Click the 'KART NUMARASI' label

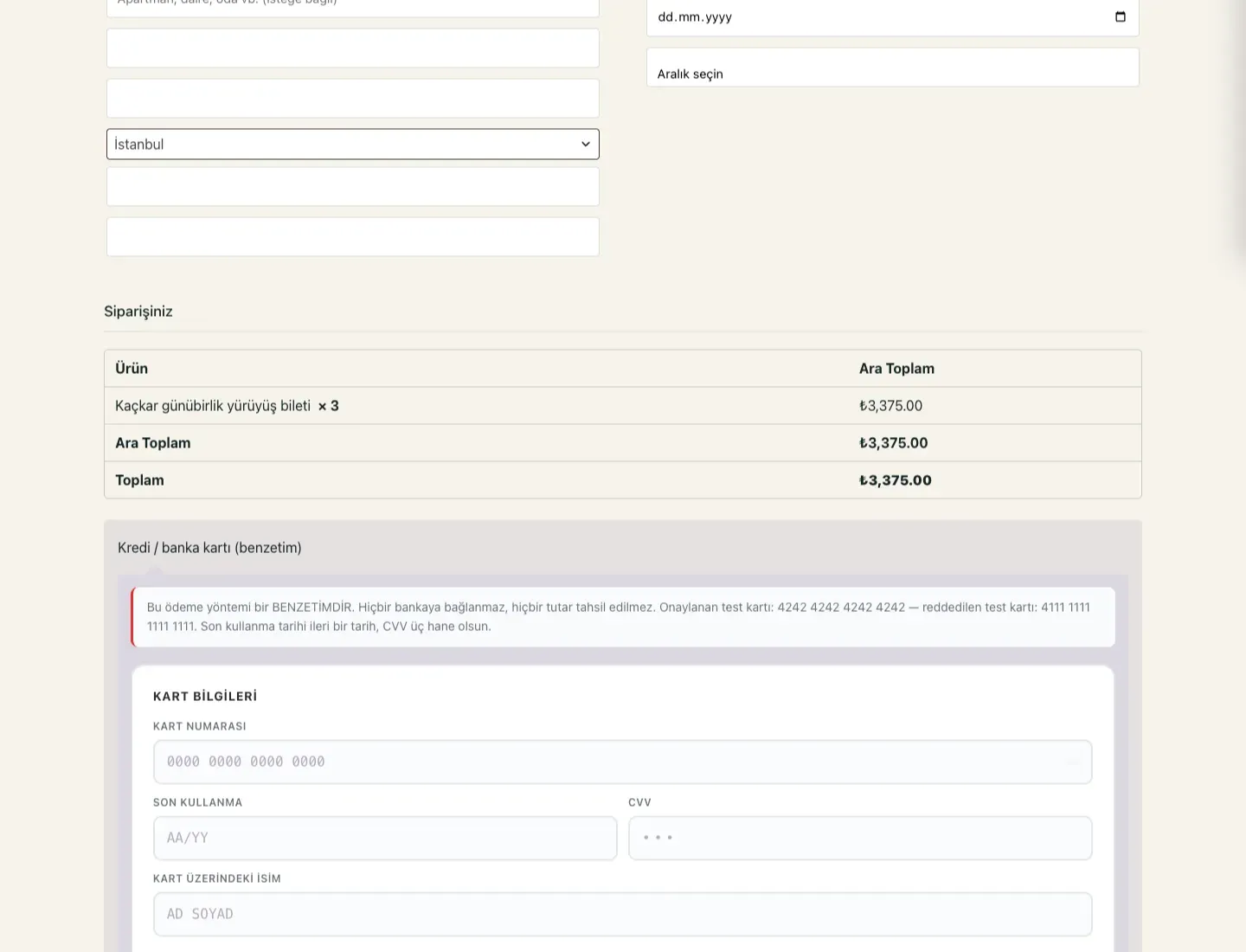(200, 726)
